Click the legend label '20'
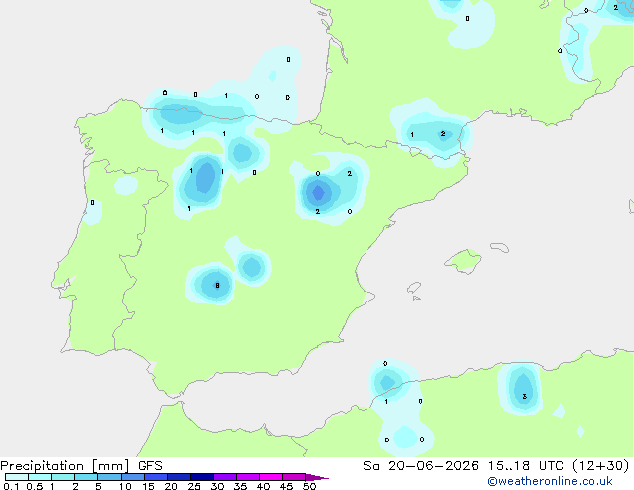The image size is (634, 490). (x=171, y=486)
